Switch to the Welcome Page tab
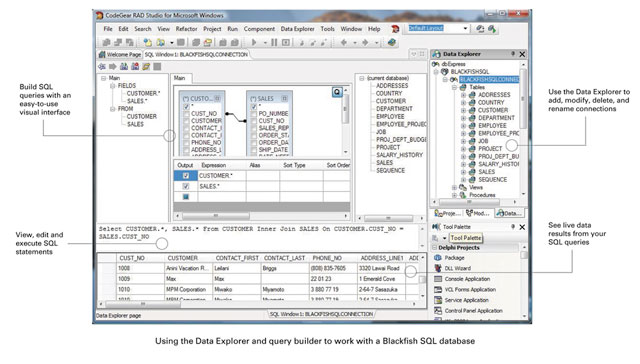 tap(120, 54)
